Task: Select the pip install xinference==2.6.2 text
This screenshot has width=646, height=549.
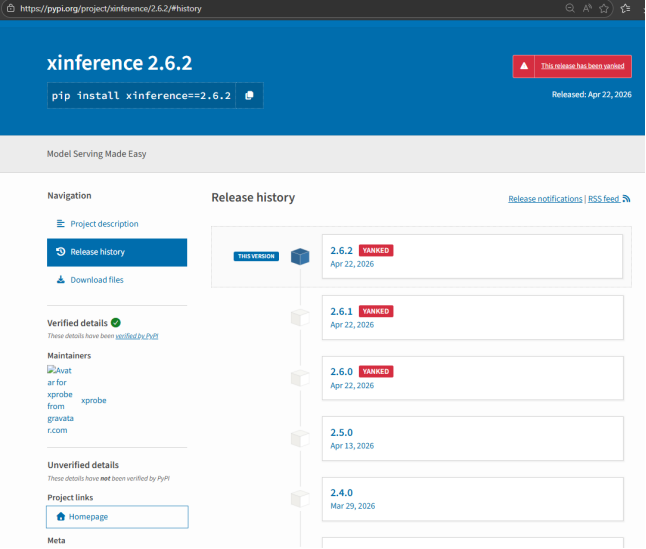Action: [x=141, y=96]
